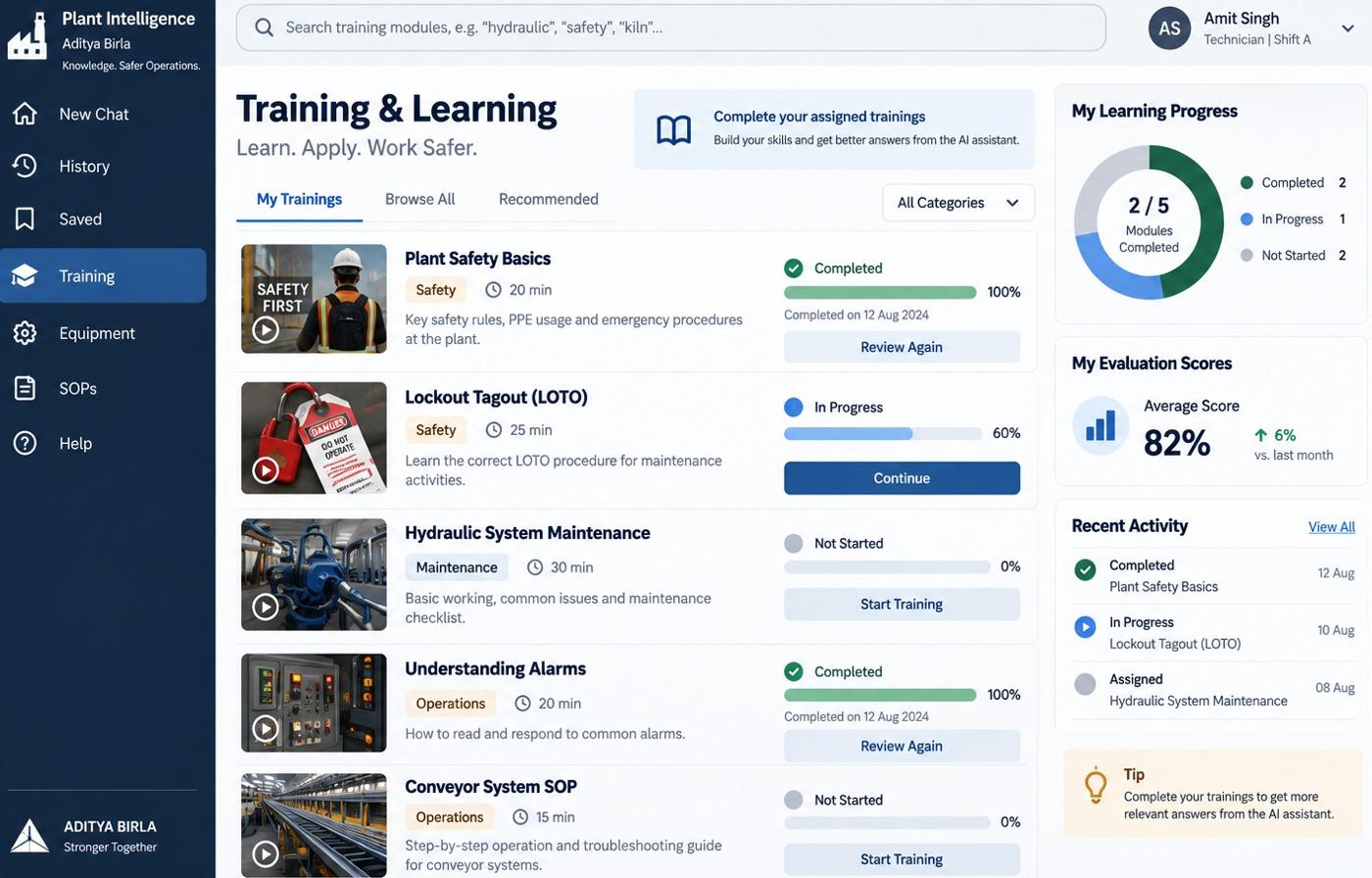Screen dimensions: 1372x878
Task: Click the Plant Intelligence factory logo
Action: (27, 36)
